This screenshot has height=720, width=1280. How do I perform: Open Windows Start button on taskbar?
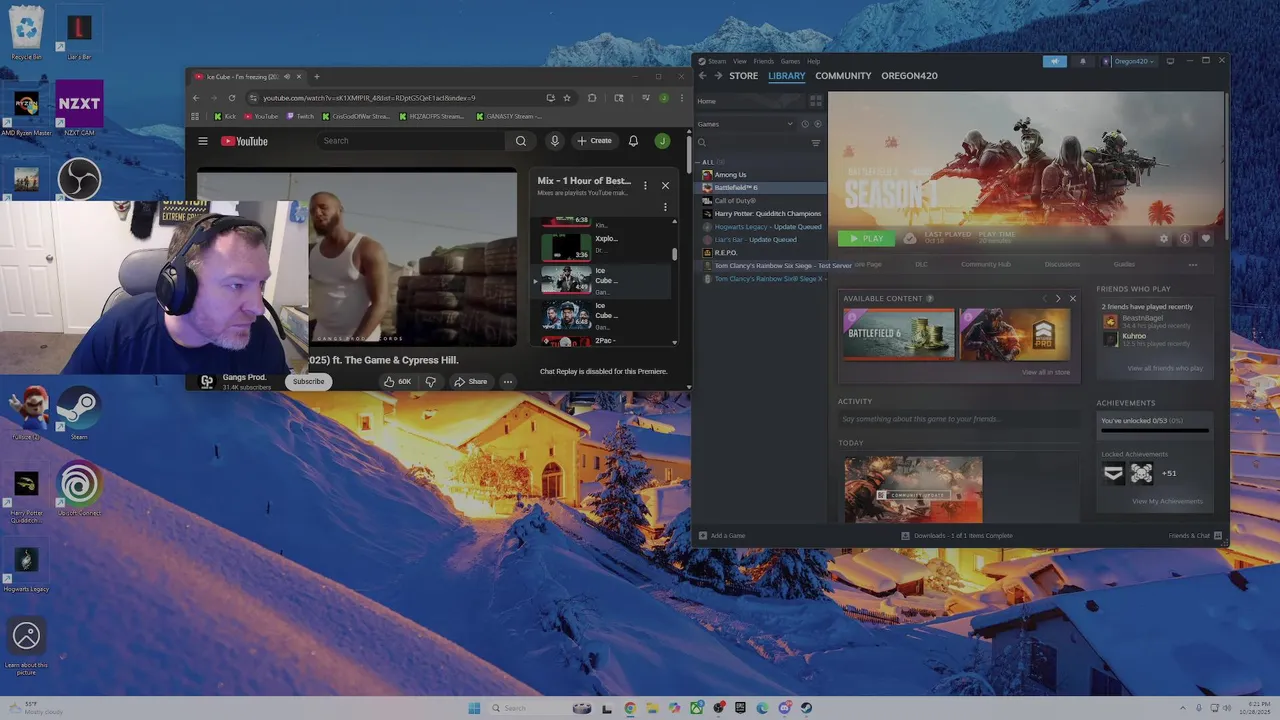(474, 708)
